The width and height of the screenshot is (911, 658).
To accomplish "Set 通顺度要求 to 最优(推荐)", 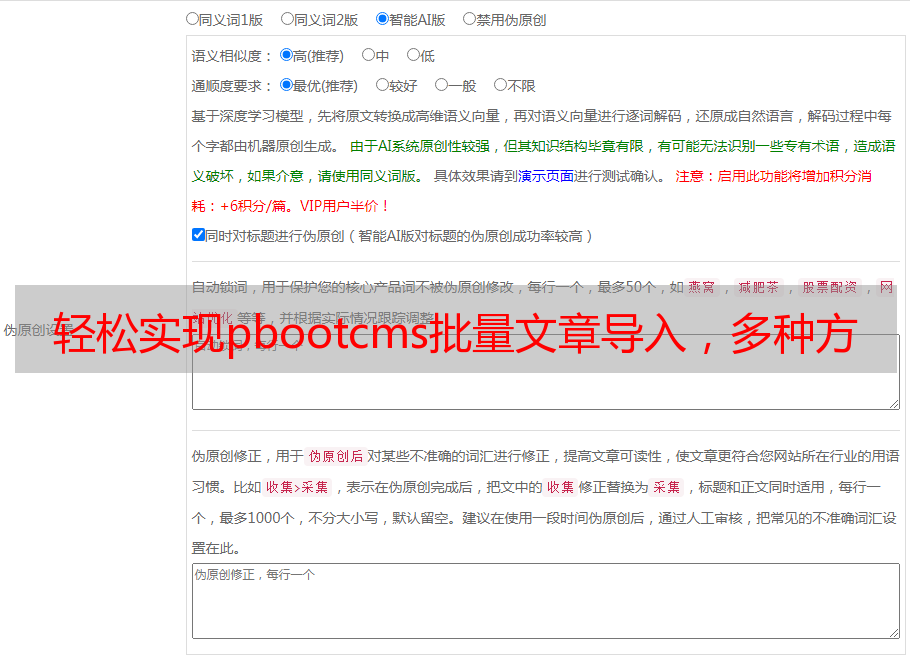I will coord(286,85).
